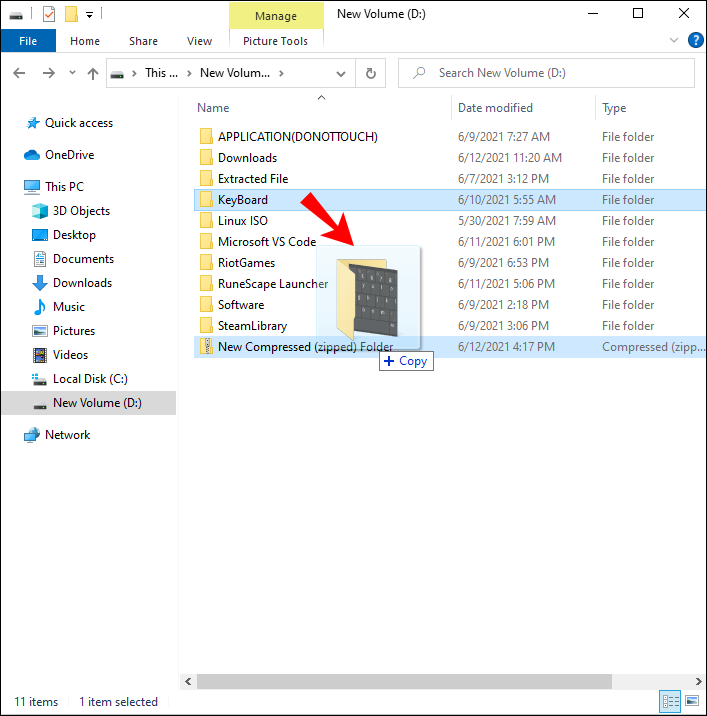Open the View ribbon tab
Viewport: 707px width, 716px height.
pyautogui.click(x=199, y=41)
